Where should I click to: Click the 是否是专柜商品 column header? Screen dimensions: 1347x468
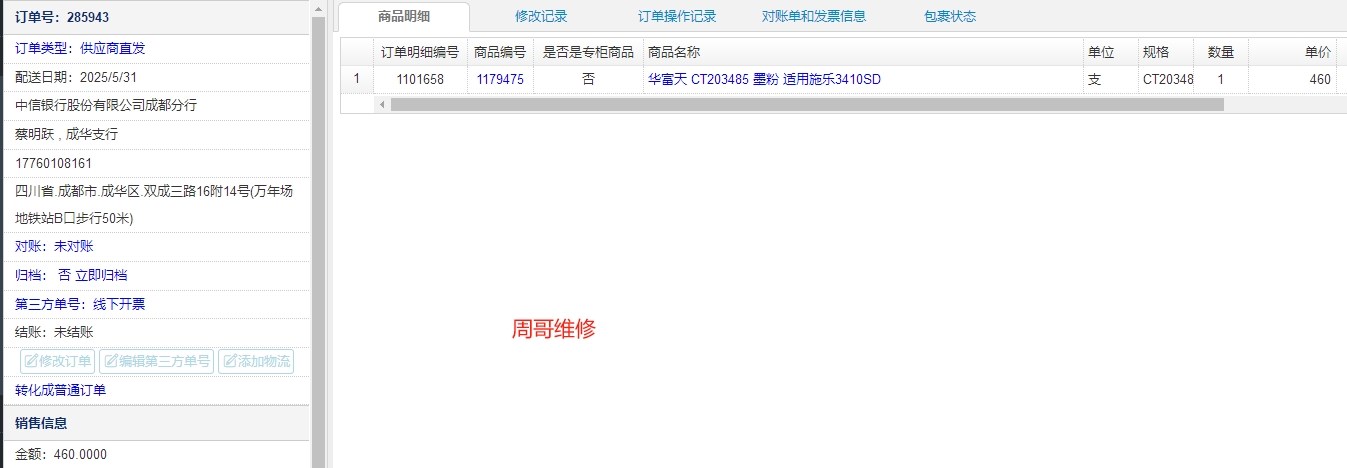tap(588, 52)
